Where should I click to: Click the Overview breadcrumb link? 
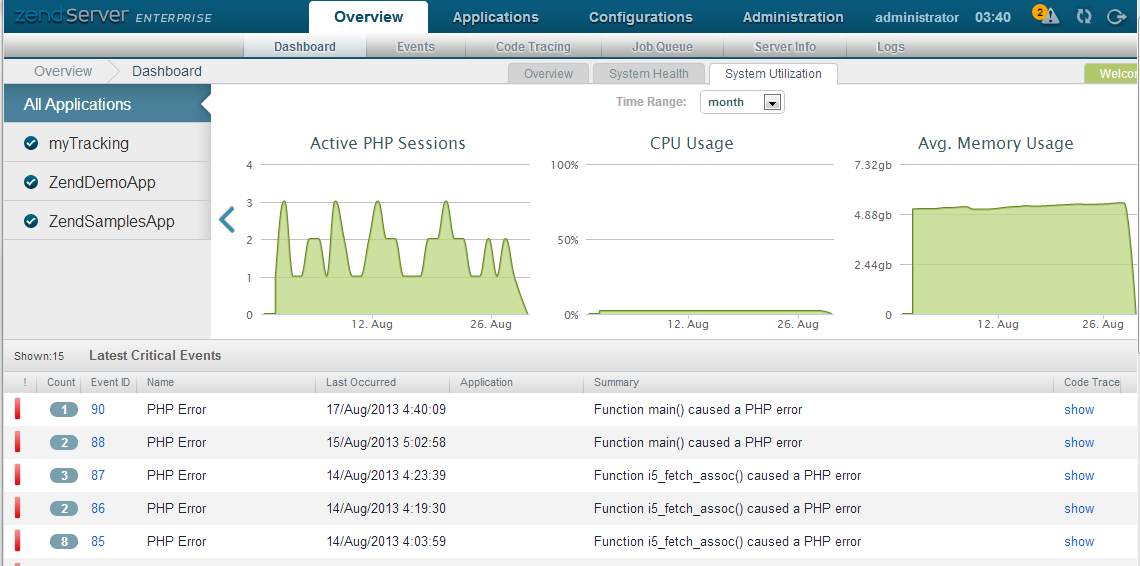63,71
